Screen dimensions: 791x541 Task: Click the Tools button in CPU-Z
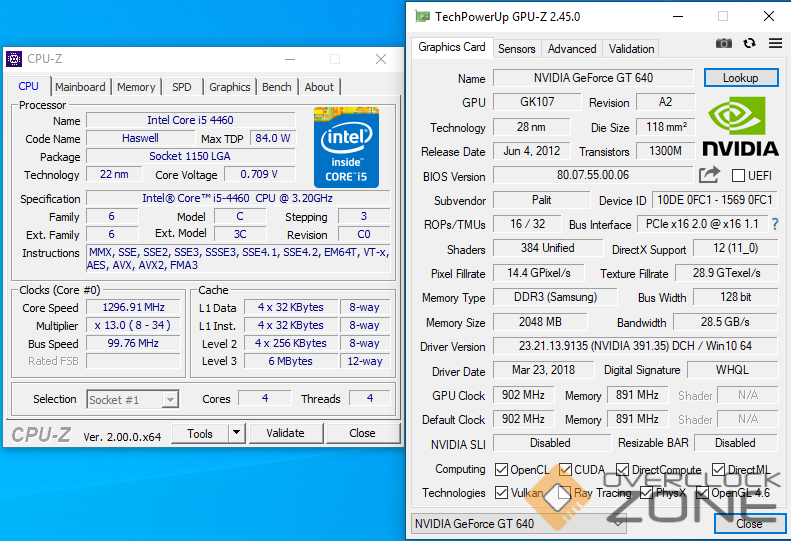click(200, 434)
